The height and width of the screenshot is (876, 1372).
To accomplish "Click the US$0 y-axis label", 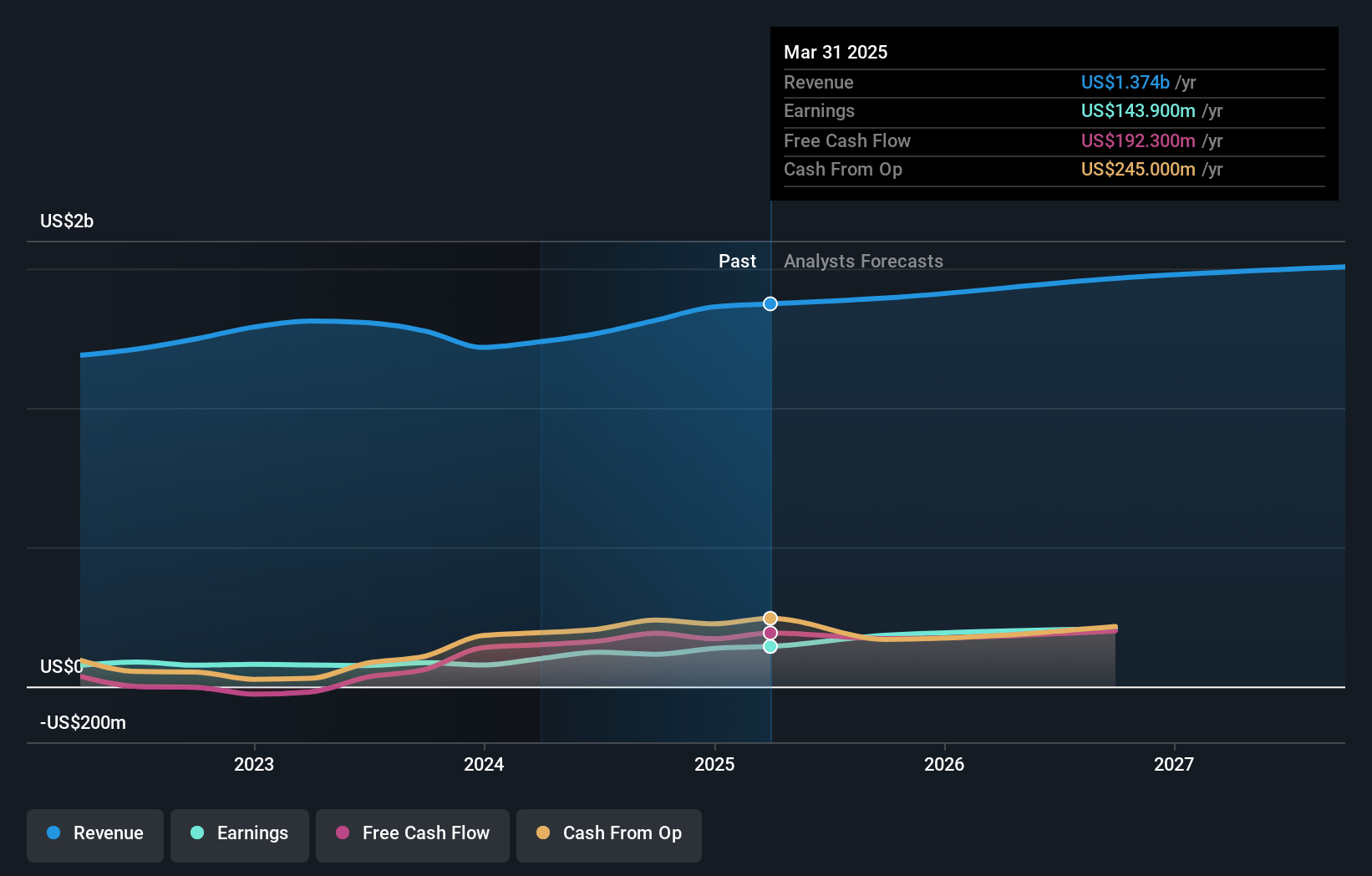I will pyautogui.click(x=62, y=666).
